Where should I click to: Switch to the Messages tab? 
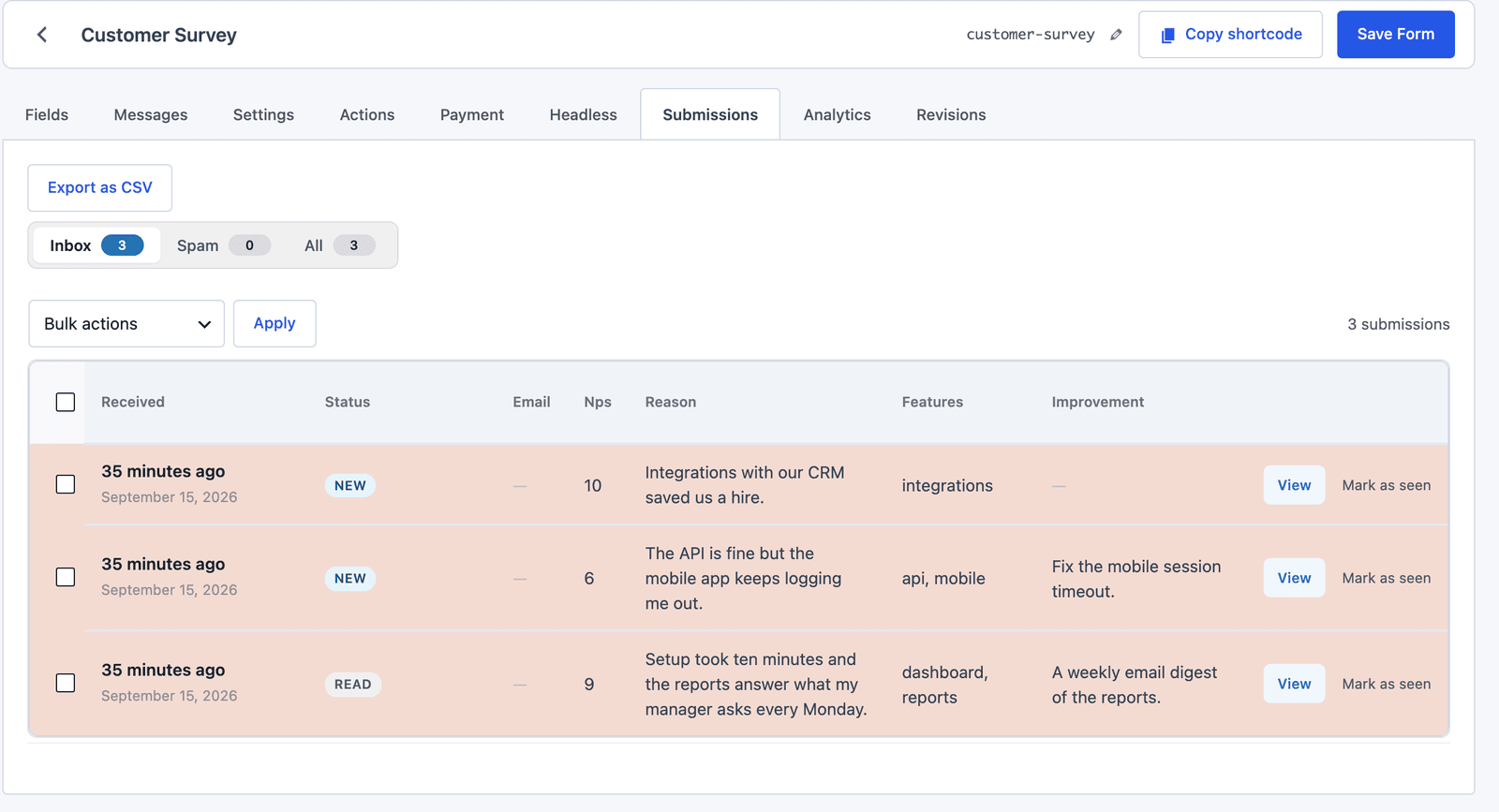pyautogui.click(x=151, y=114)
